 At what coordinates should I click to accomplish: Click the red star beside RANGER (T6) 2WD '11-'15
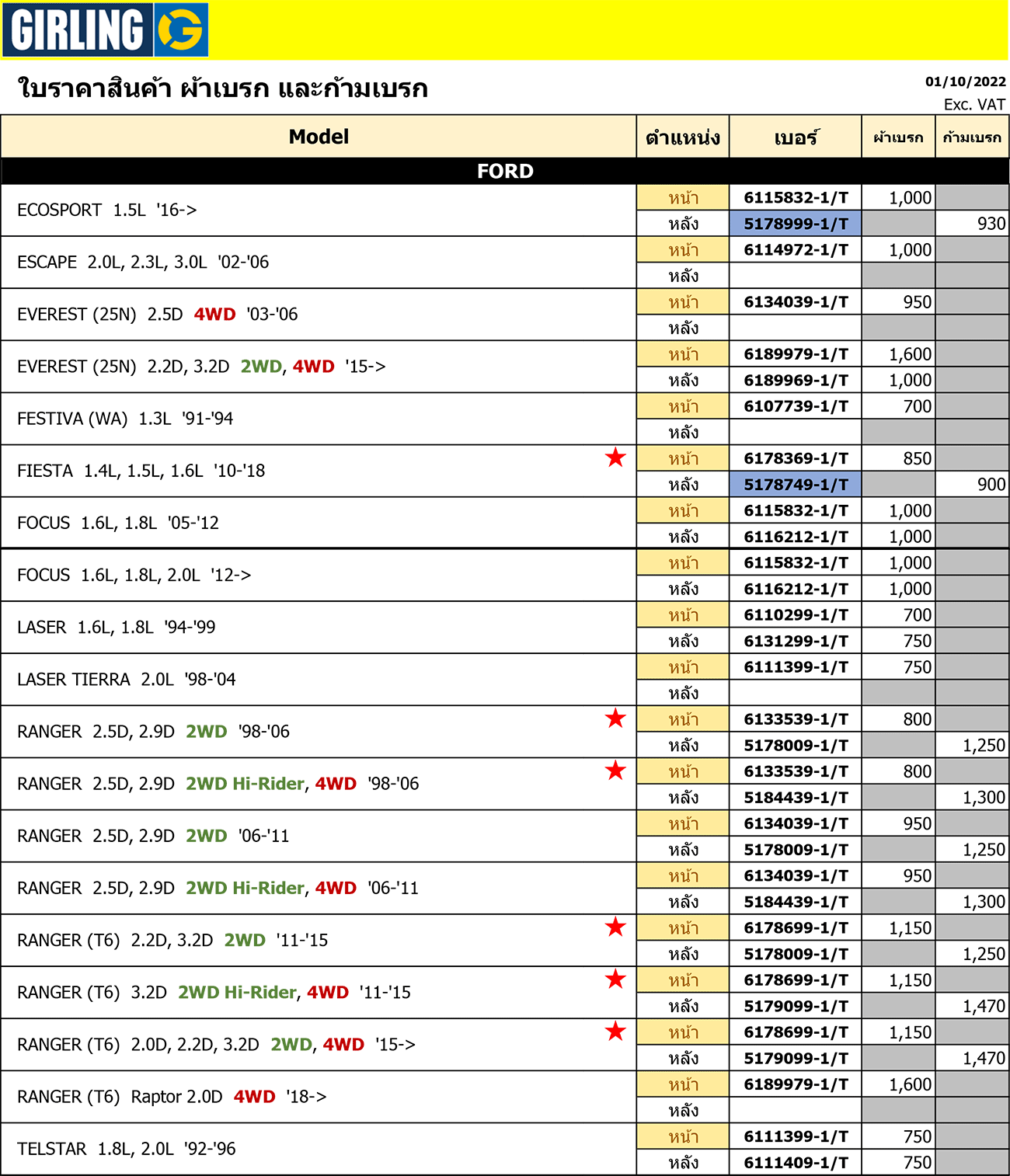pyautogui.click(x=615, y=927)
